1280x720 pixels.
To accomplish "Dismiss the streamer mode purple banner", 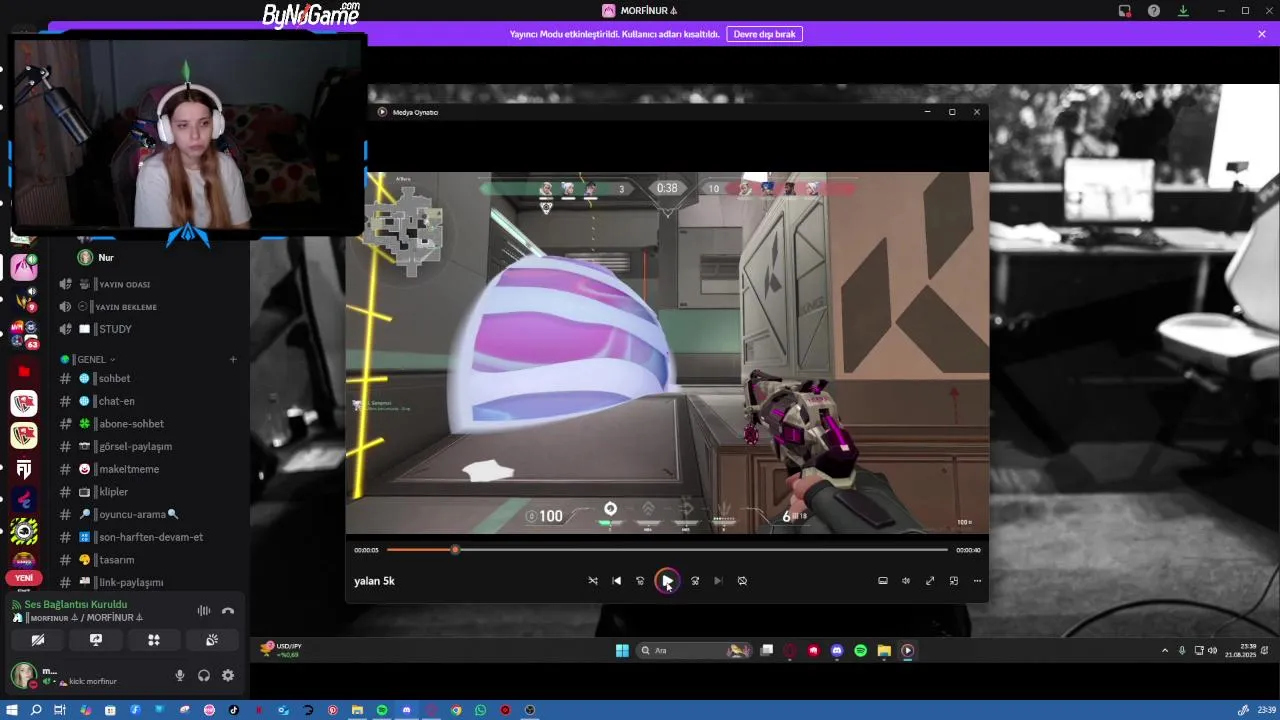I will (1262, 34).
